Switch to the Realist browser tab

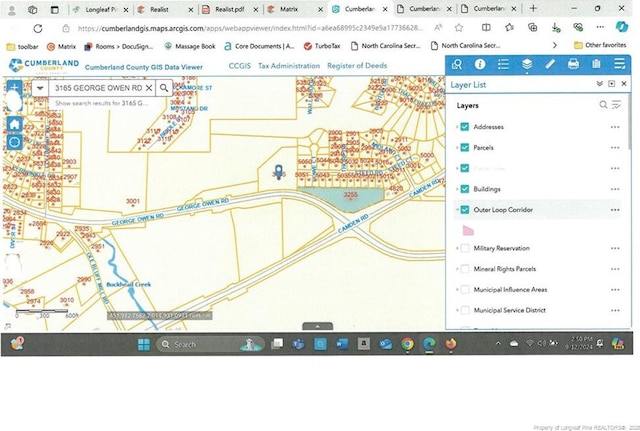pyautogui.click(x=165, y=9)
